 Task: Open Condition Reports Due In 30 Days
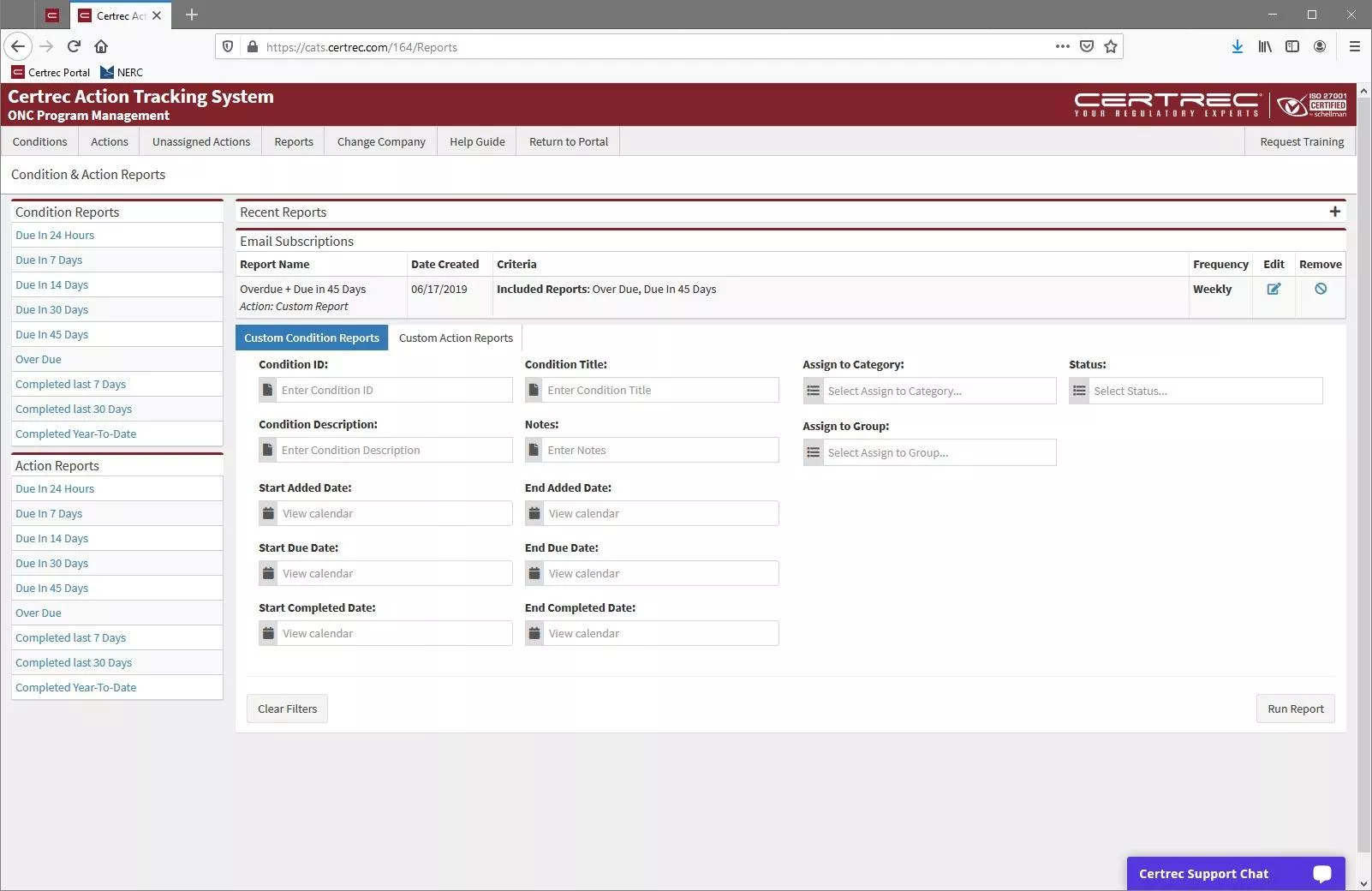point(51,309)
